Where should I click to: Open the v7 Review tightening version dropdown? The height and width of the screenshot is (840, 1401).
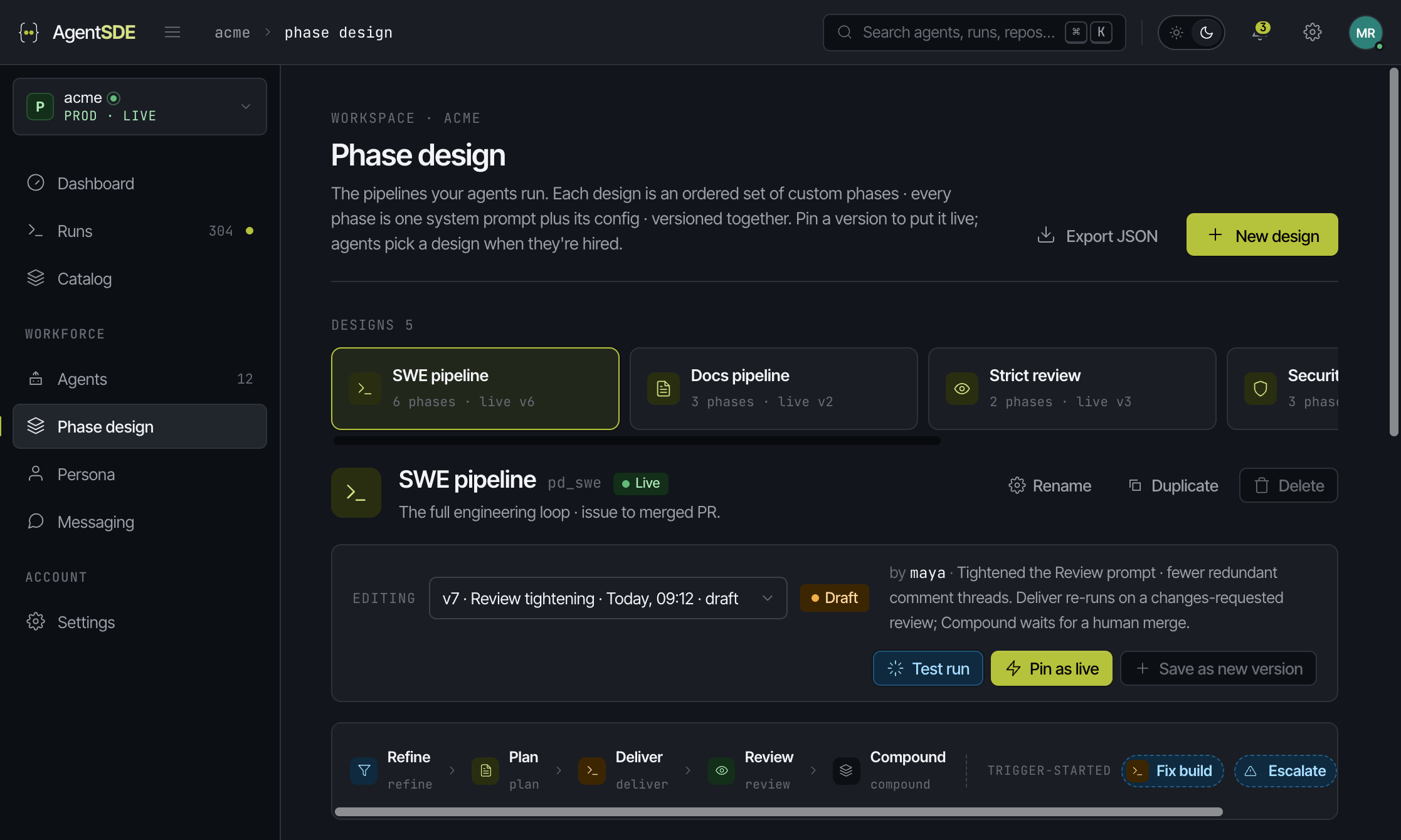[x=608, y=598]
